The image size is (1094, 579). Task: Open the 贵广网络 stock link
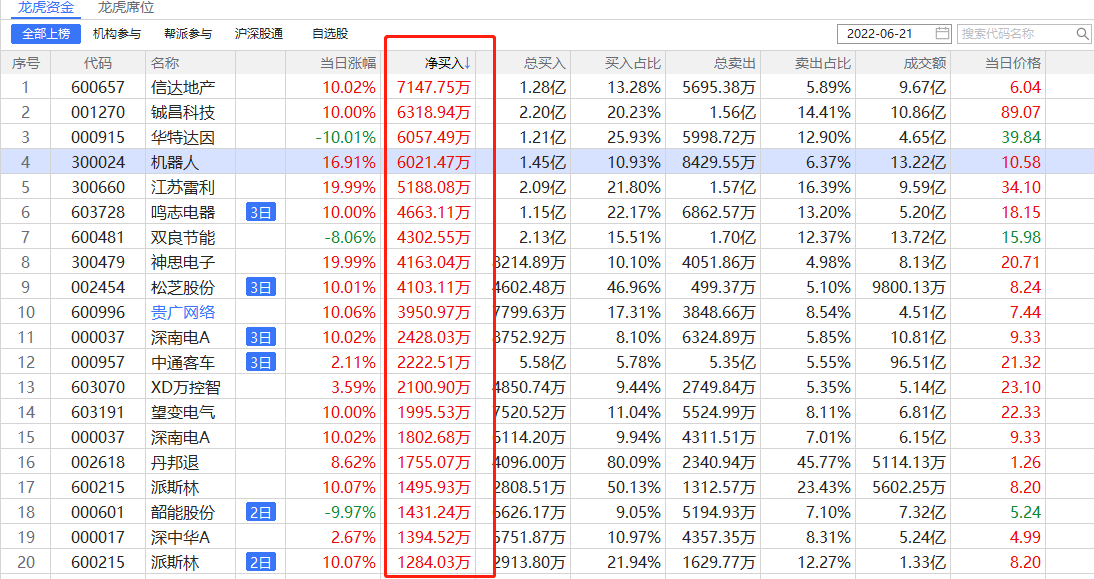(183, 313)
